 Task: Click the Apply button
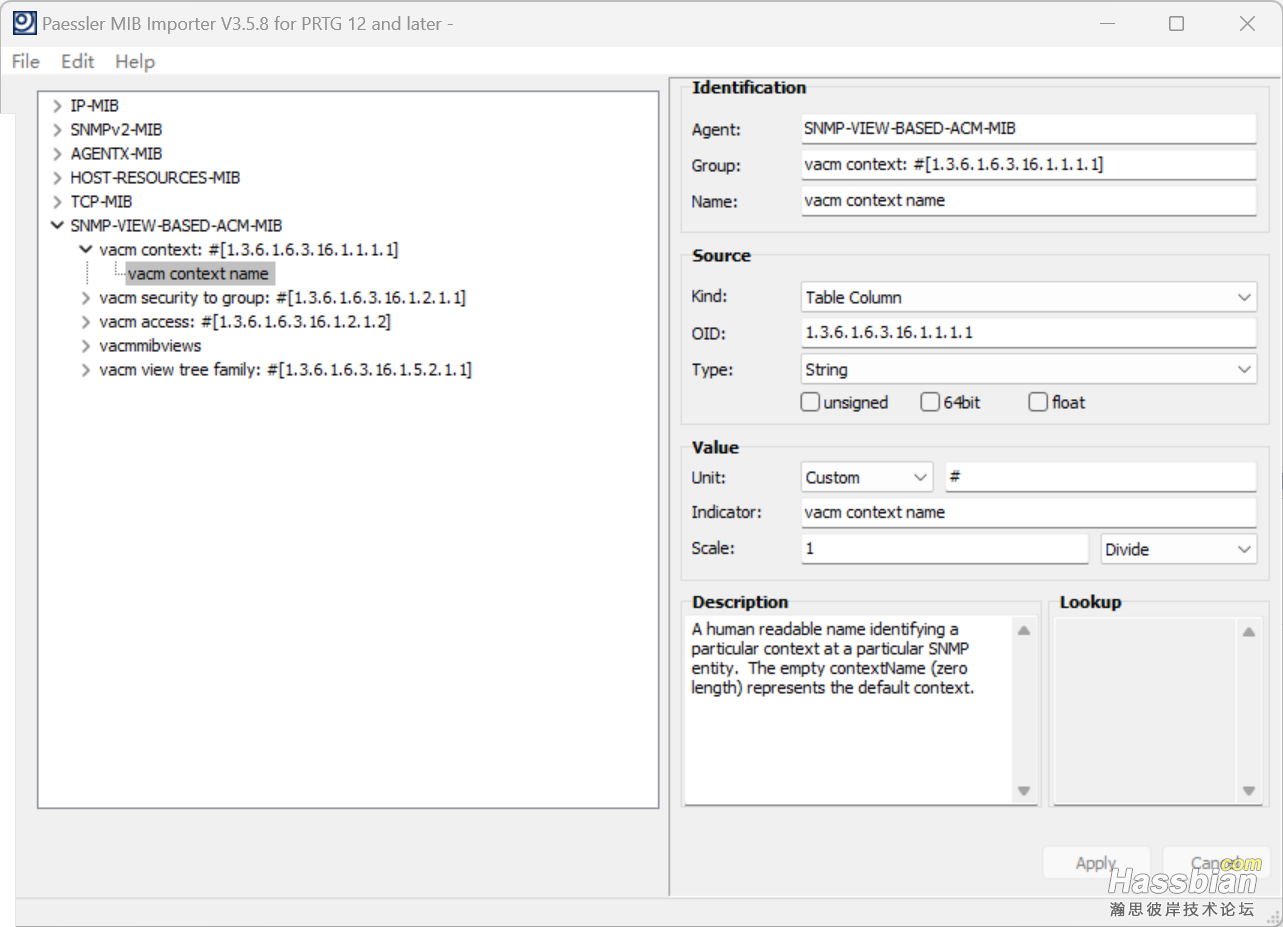click(x=1096, y=862)
